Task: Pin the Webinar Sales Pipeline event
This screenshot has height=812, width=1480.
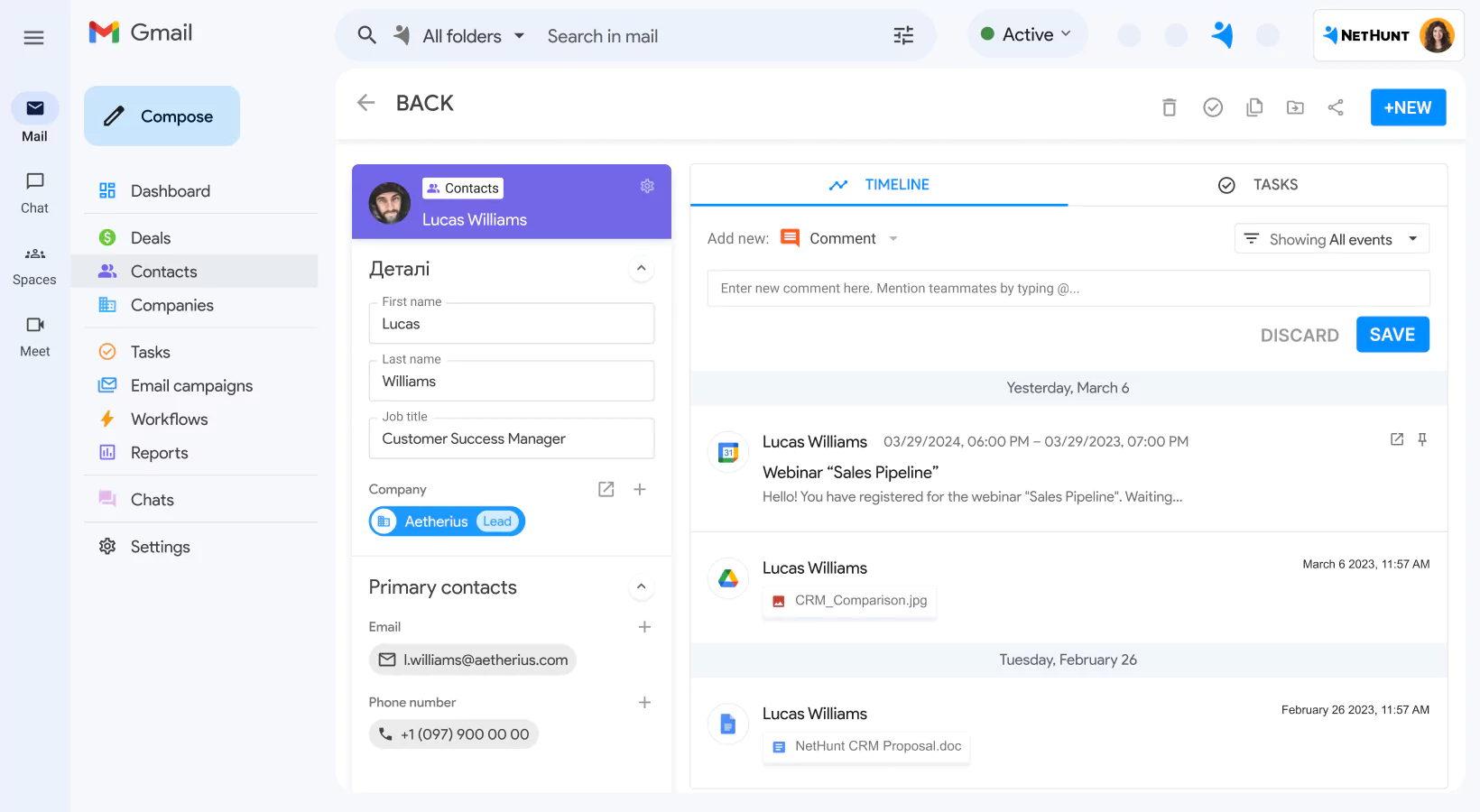Action: 1422,439
